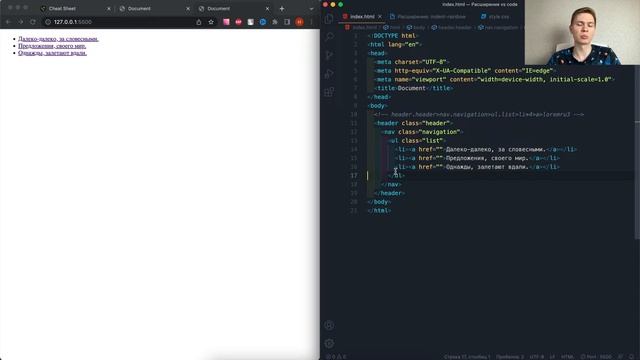Viewport: 640px width, 360px height.
Task: Place cursor on the header class line
Action: click(x=413, y=123)
